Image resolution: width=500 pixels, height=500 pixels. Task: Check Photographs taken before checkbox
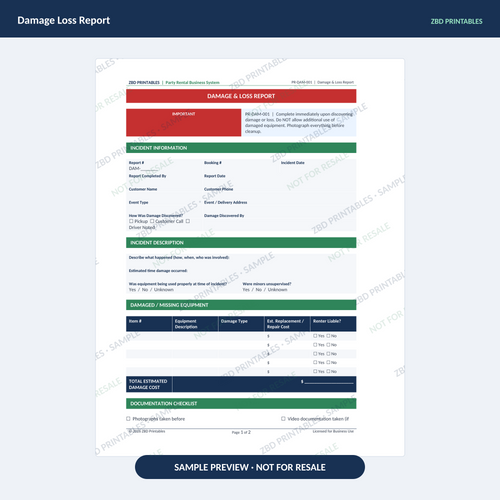pyautogui.click(x=128, y=419)
